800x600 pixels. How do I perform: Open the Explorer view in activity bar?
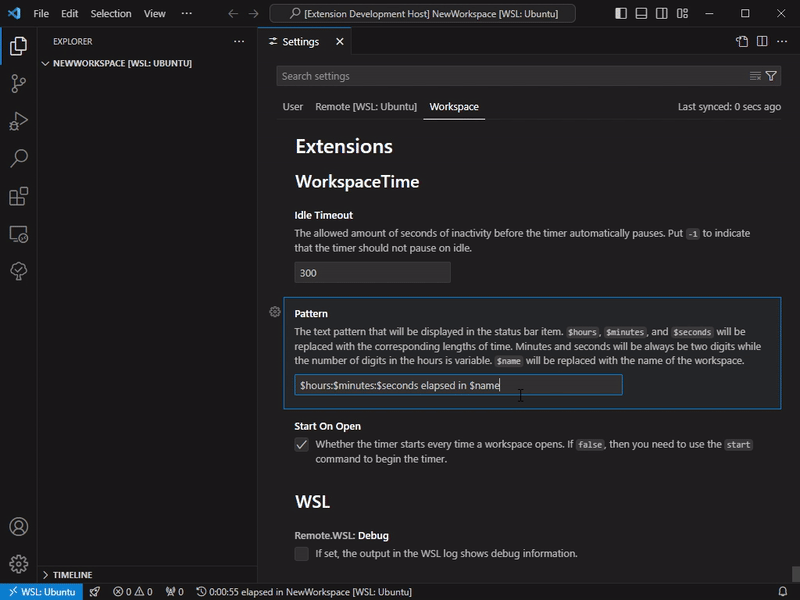[x=18, y=46]
